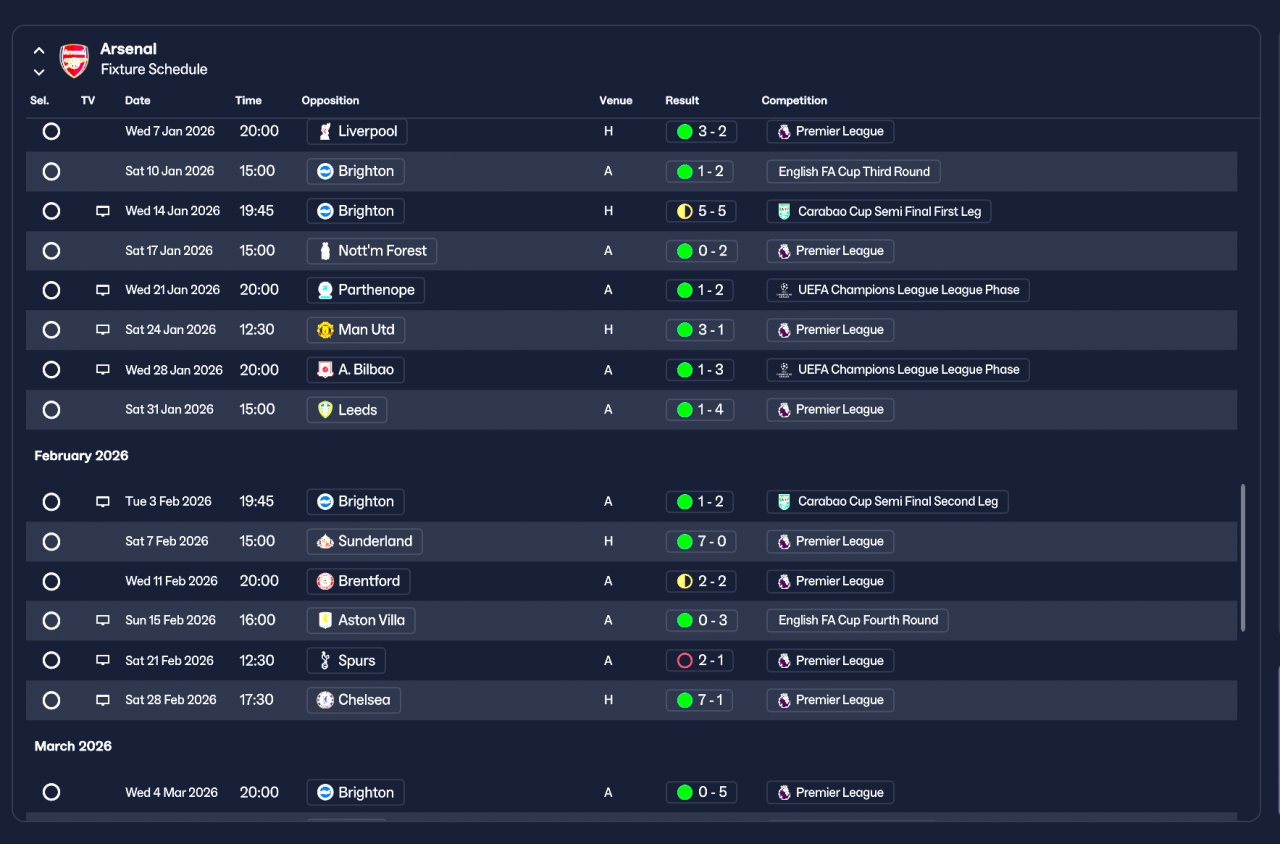Collapse panel with the up chevron
Viewport: 1280px width, 844px height.
(x=39, y=50)
